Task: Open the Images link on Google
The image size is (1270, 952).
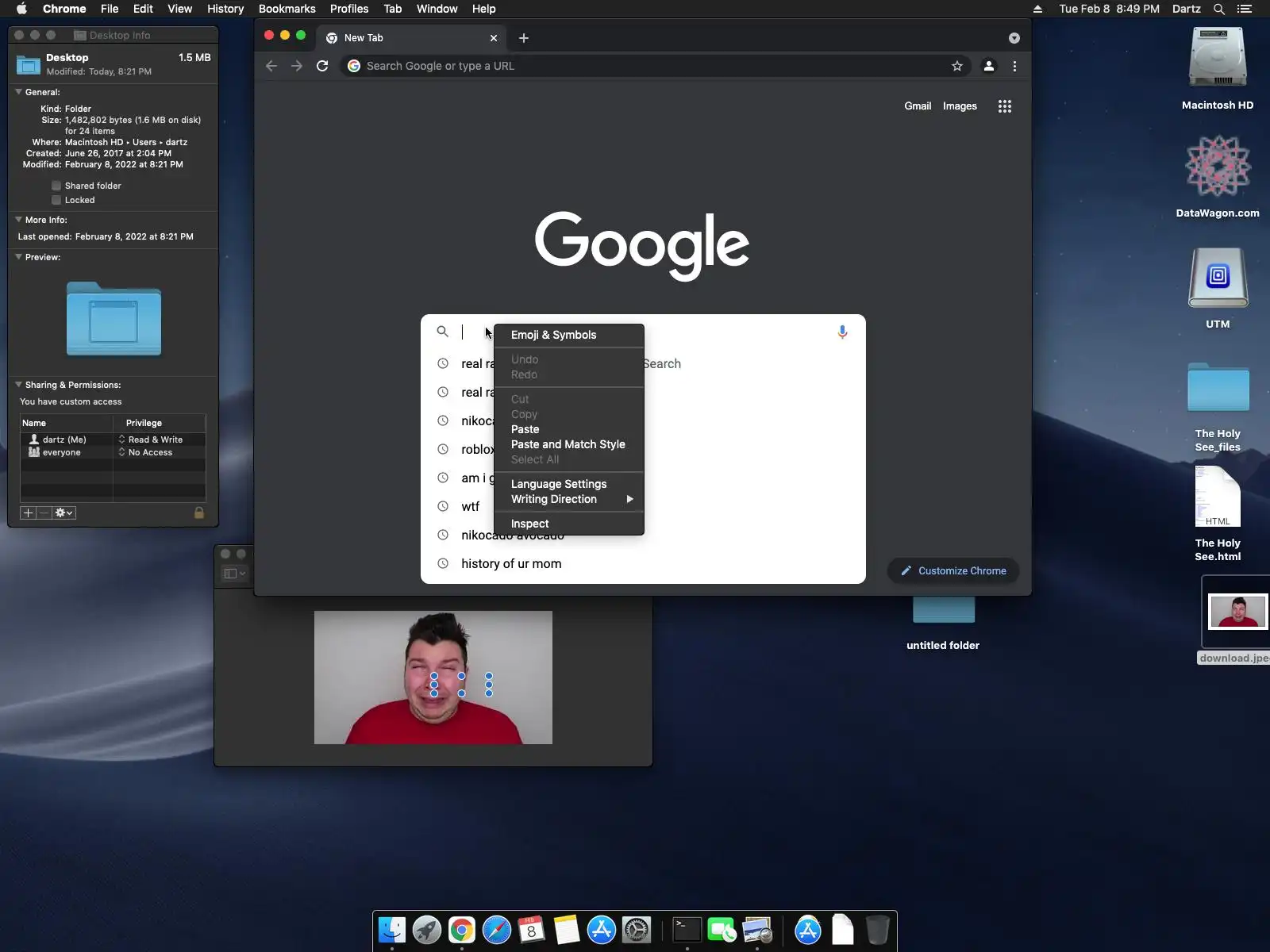Action: pyautogui.click(x=960, y=106)
